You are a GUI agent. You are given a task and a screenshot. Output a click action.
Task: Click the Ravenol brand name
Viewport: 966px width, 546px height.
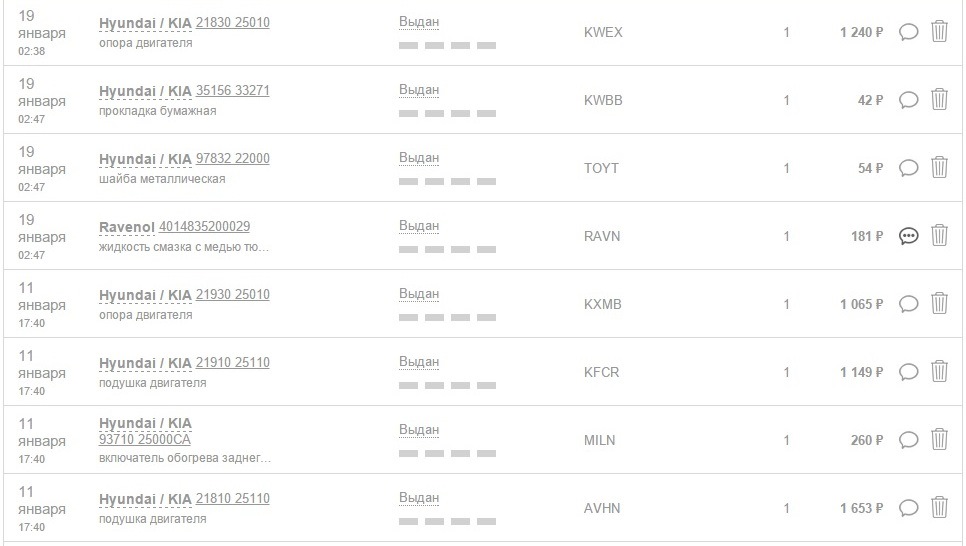point(126,227)
